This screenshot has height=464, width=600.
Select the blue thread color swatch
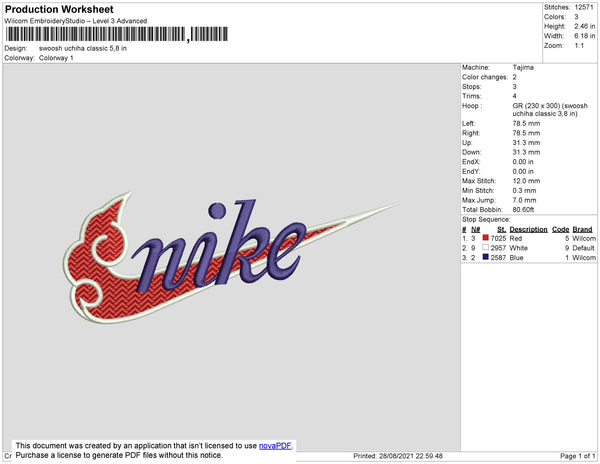[486, 257]
